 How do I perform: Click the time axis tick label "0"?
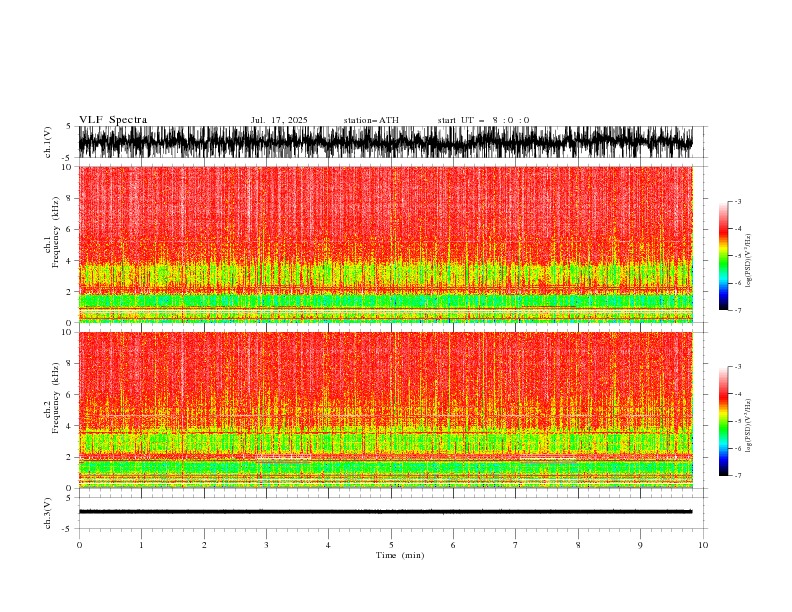pos(79,545)
